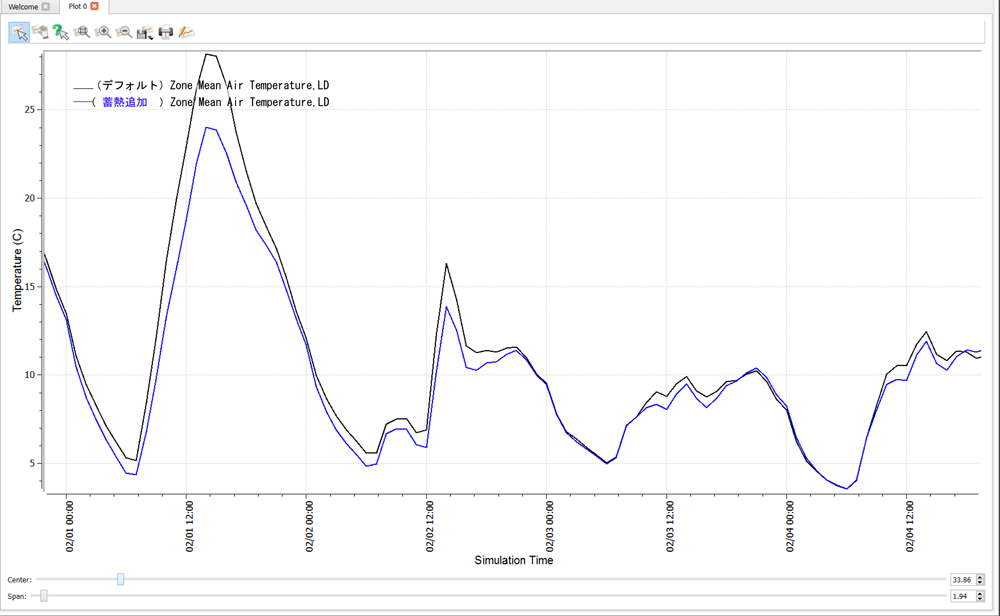Focus the Center value field showing 33.86

pos(962,580)
